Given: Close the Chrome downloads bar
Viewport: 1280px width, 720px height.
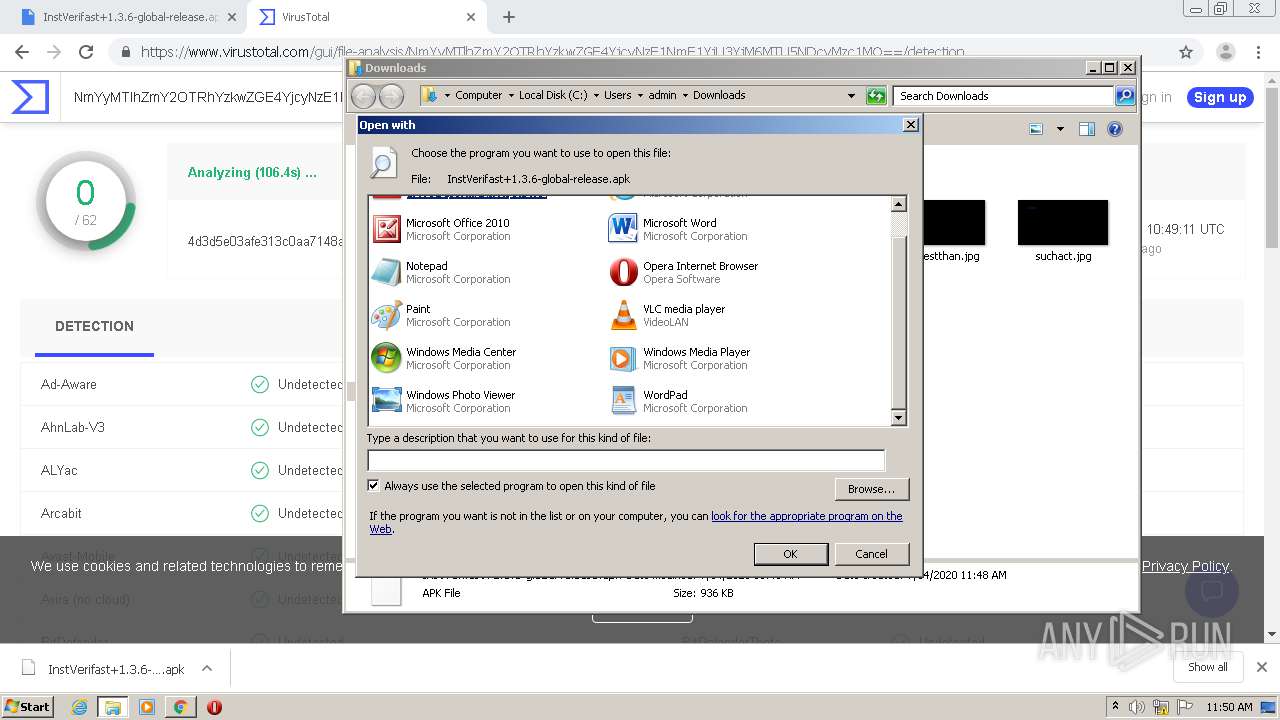Looking at the screenshot, I should 1261,667.
